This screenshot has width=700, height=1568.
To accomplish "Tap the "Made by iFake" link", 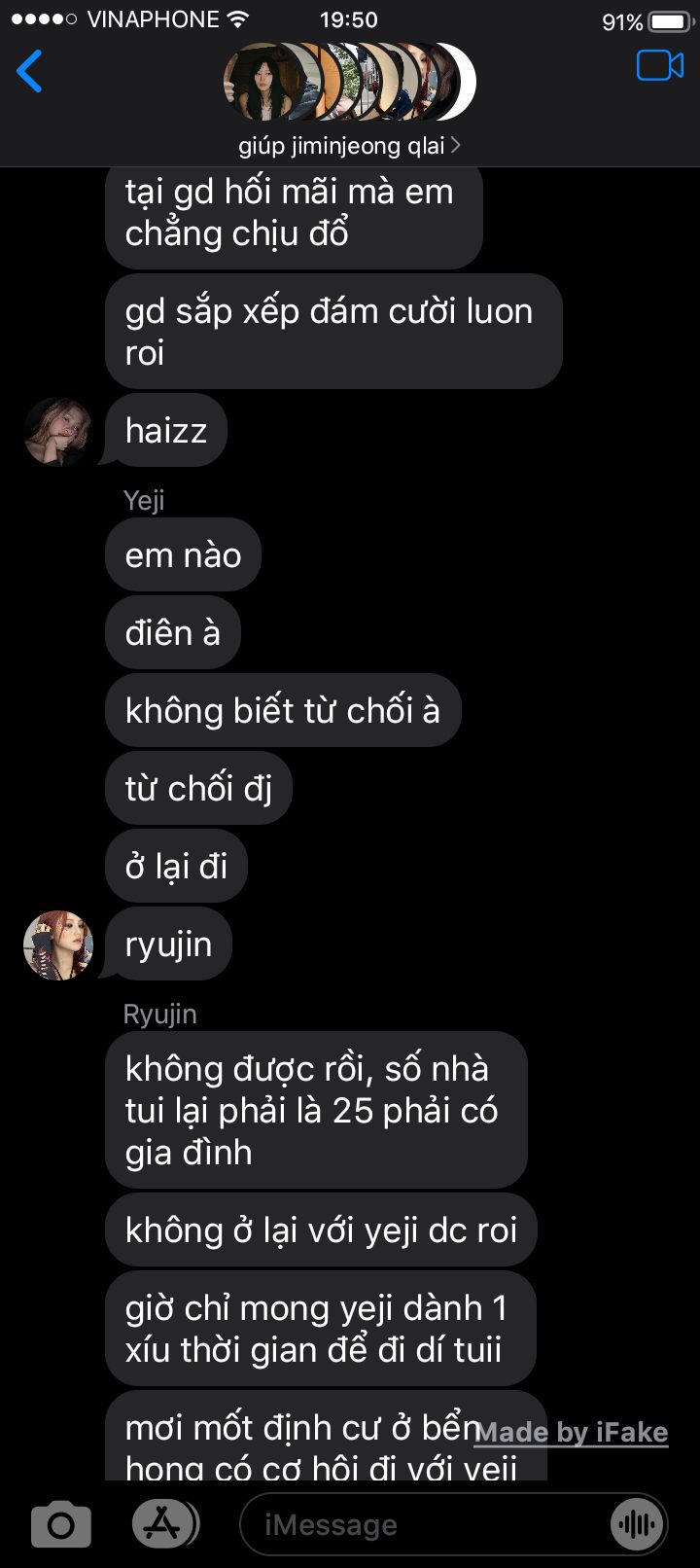I will click(572, 1432).
